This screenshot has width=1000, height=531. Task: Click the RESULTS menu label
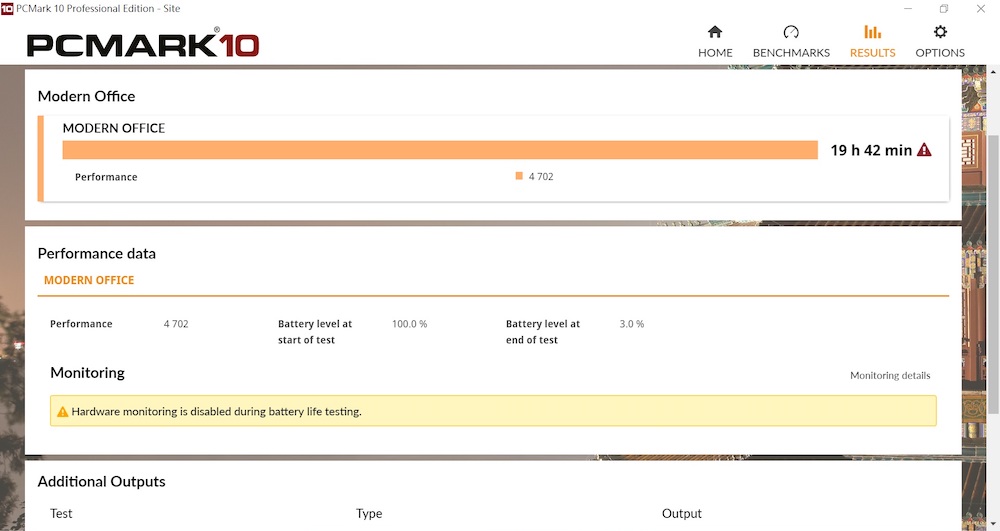coord(872,53)
